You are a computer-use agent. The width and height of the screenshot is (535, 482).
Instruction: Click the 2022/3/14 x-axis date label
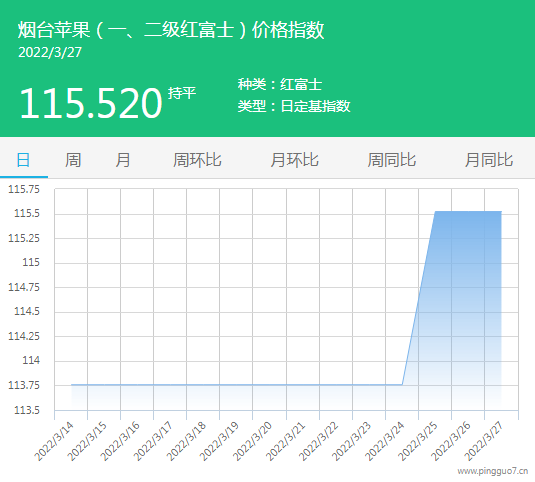point(54,441)
